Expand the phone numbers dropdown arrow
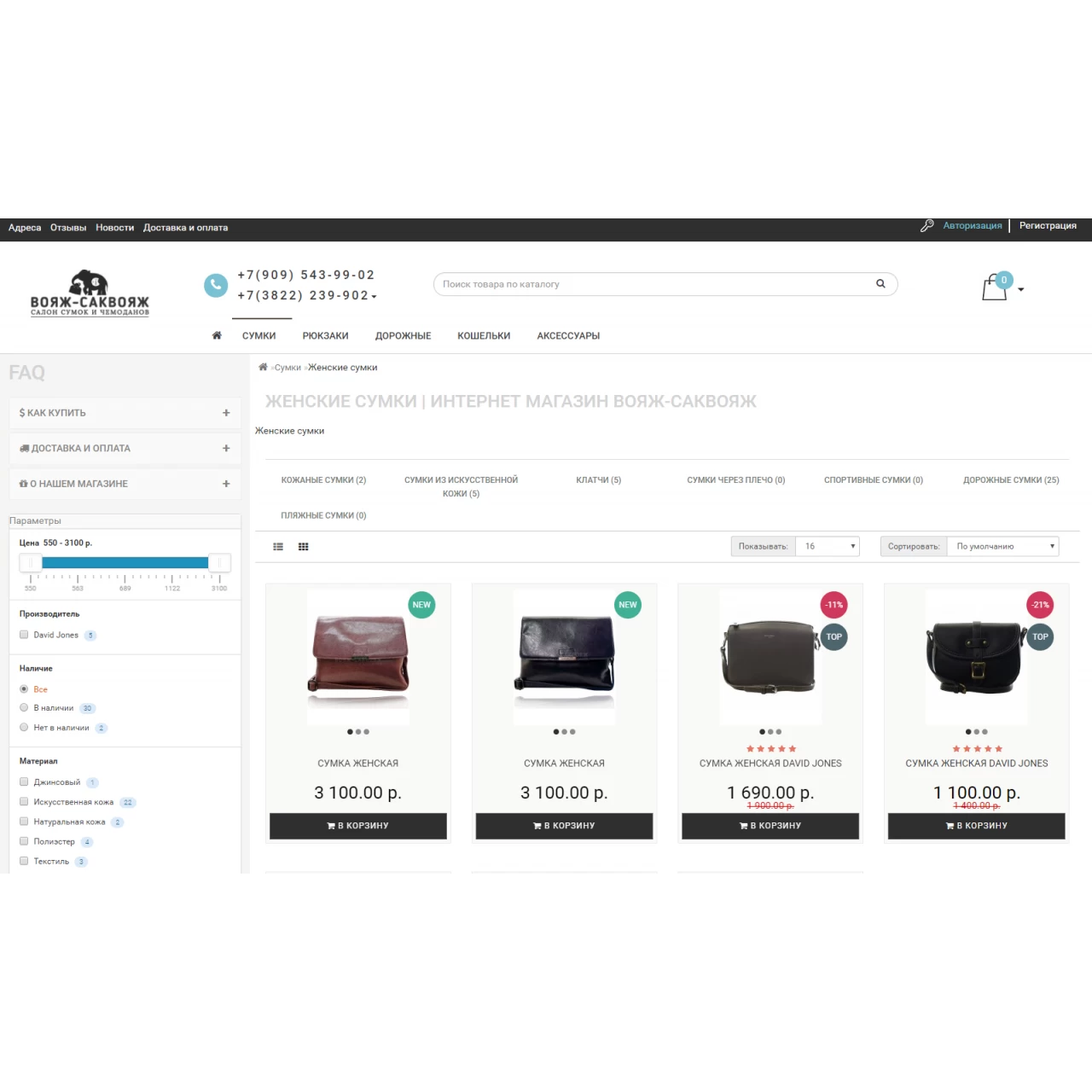 click(374, 297)
